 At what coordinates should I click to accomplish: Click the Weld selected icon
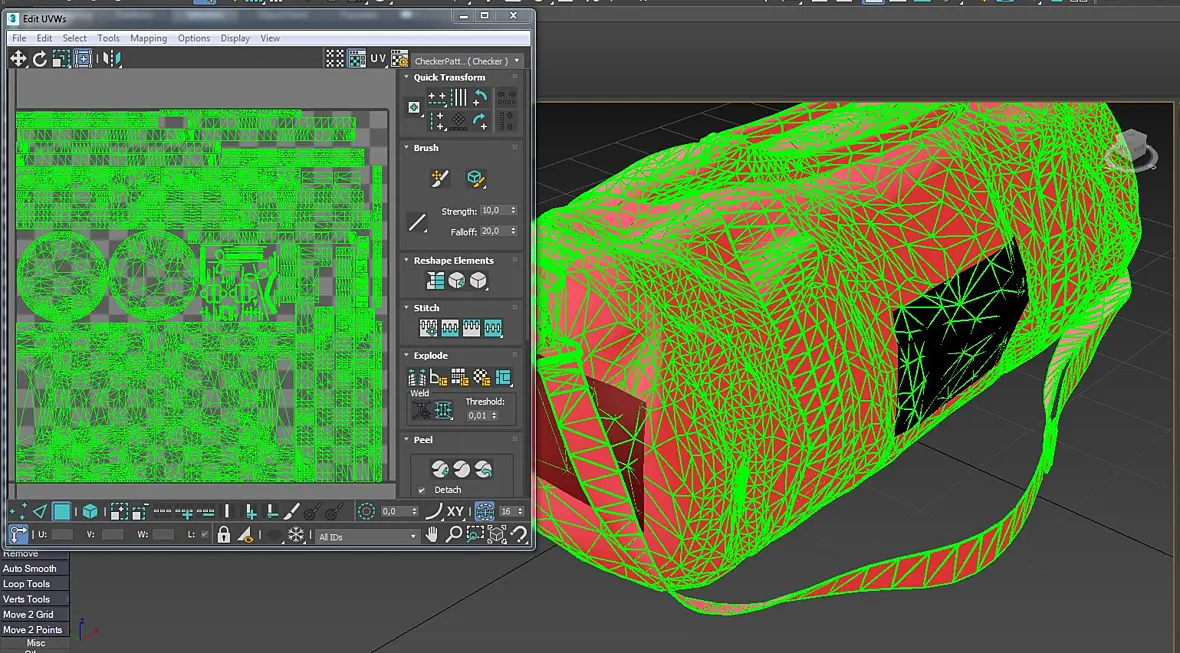421,410
